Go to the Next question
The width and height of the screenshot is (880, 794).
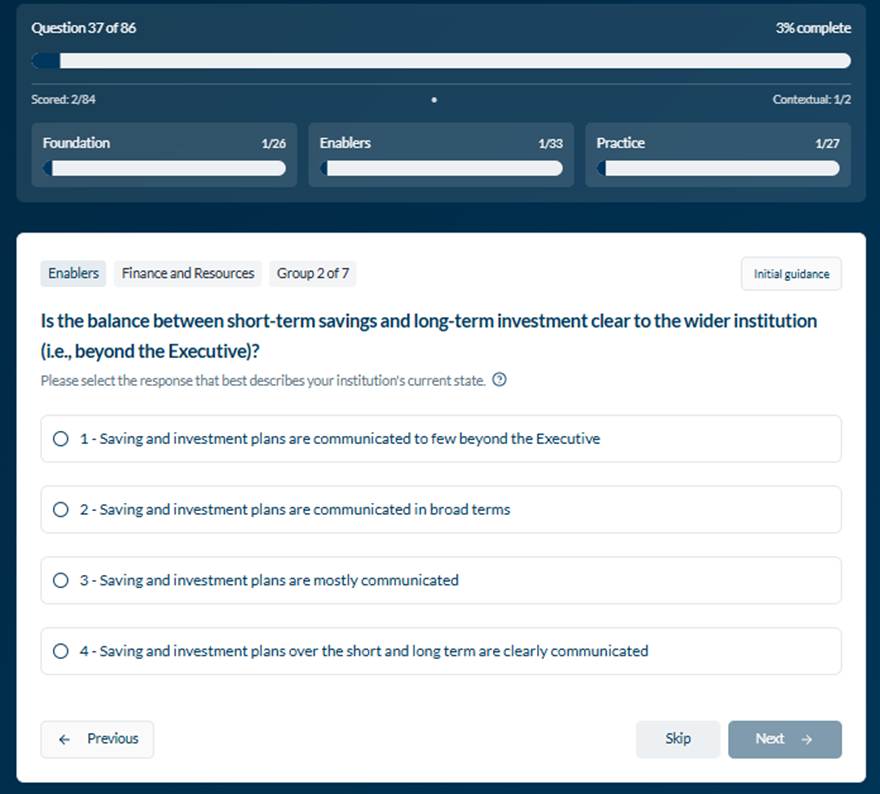click(784, 739)
